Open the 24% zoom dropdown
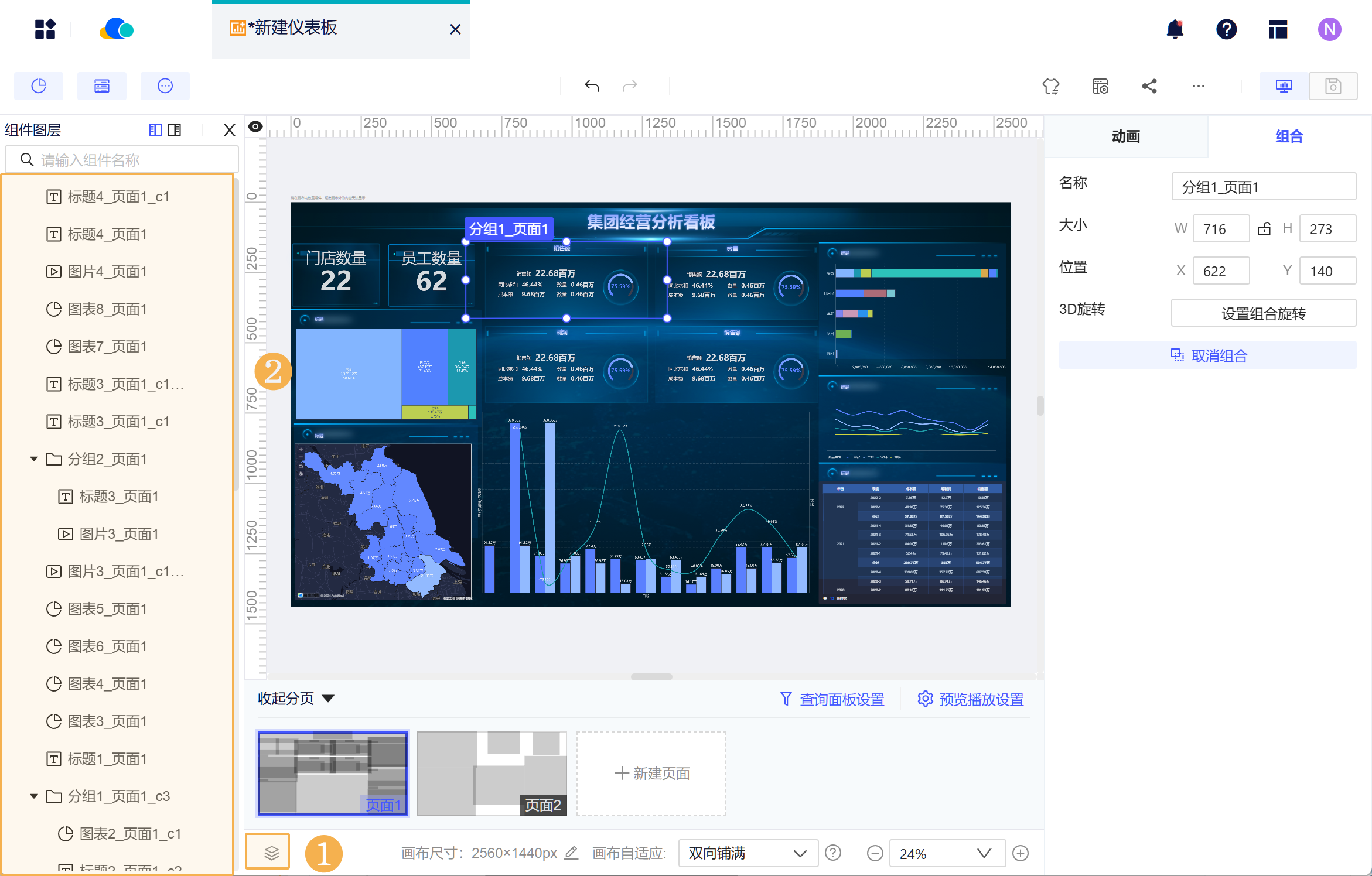The width and height of the screenshot is (1372, 876). [947, 853]
